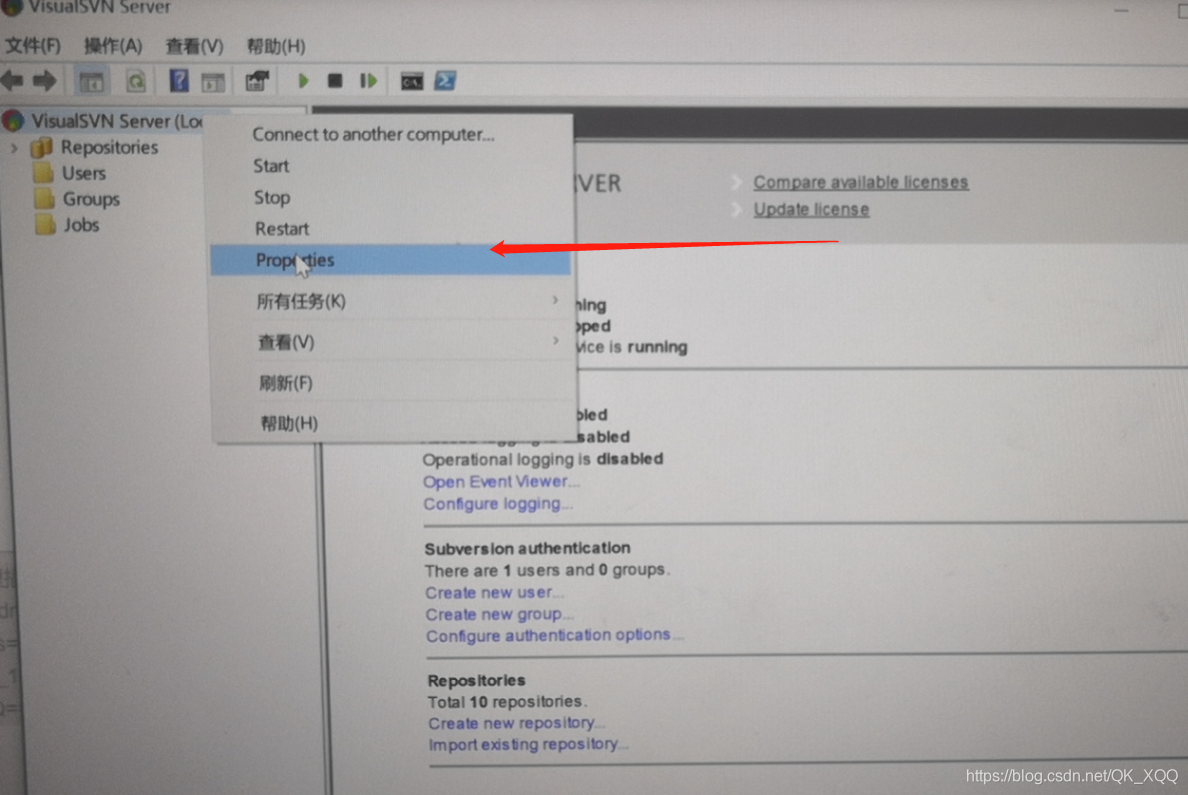
Task: Open the blue Help question mark icon
Action: [179, 80]
